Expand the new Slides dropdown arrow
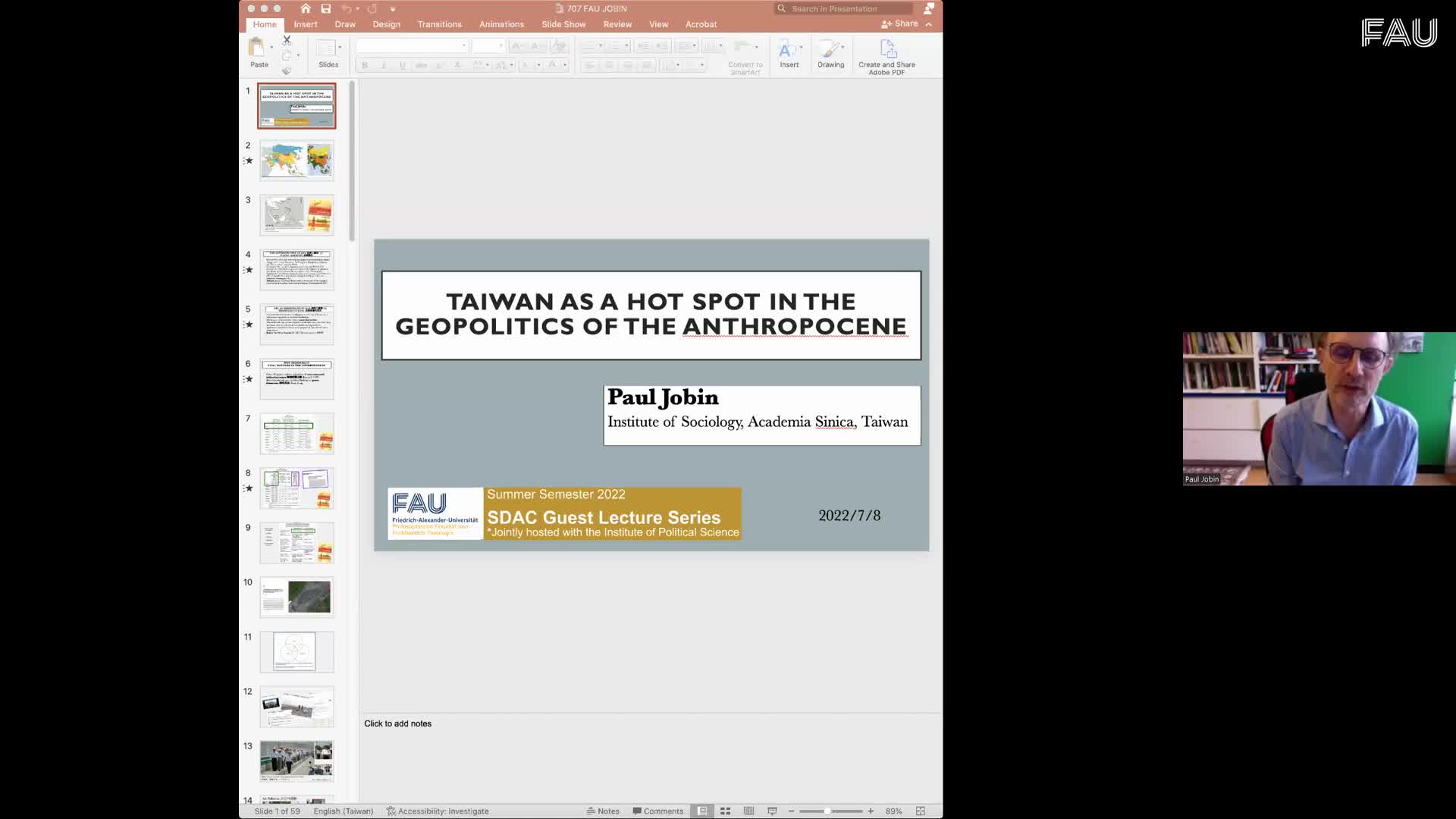 340,48
